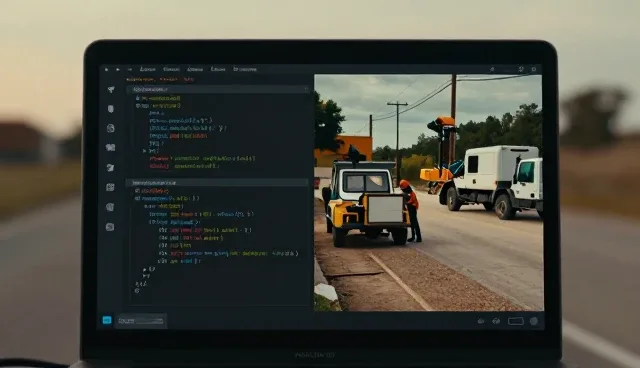The image size is (640, 368).
Task: Open the paper-plane icon in the left sidebar
Action: tap(111, 89)
